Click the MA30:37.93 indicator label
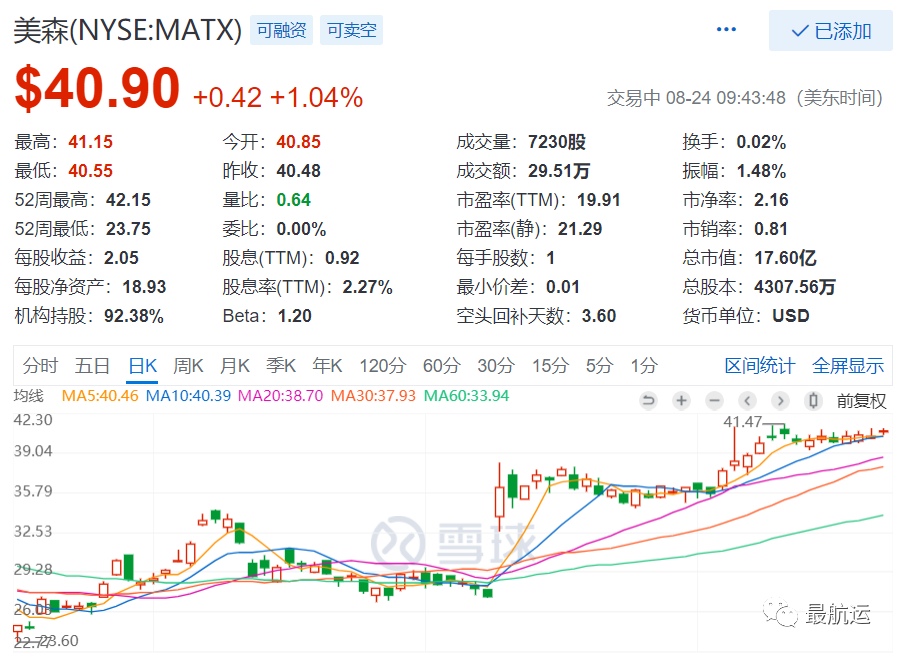899x653 pixels. pyautogui.click(x=373, y=396)
